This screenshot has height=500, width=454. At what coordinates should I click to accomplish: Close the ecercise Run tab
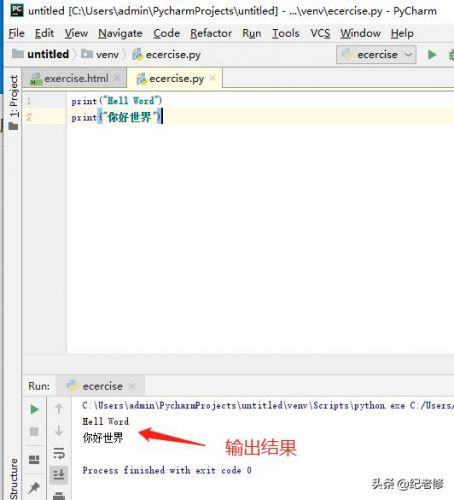132,386
